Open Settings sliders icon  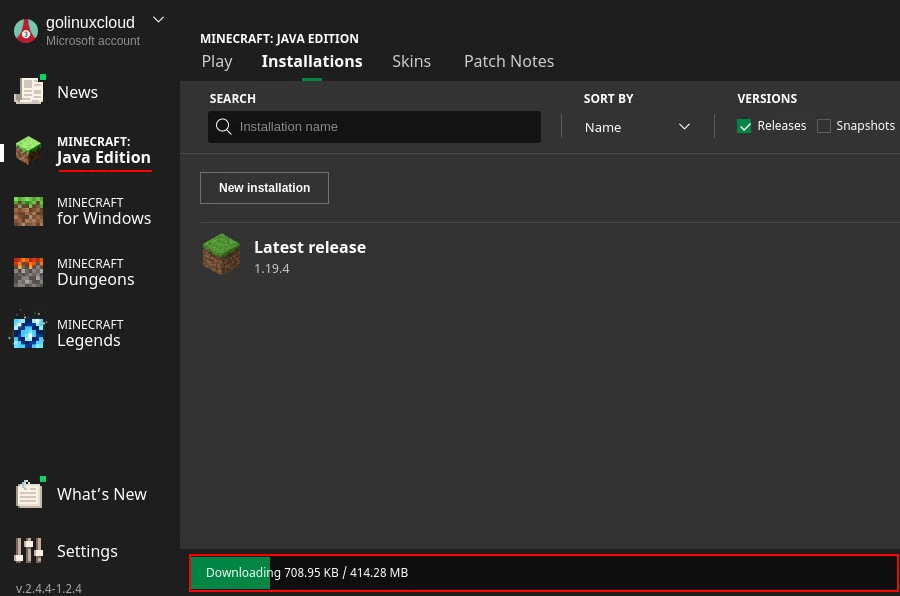pos(29,550)
